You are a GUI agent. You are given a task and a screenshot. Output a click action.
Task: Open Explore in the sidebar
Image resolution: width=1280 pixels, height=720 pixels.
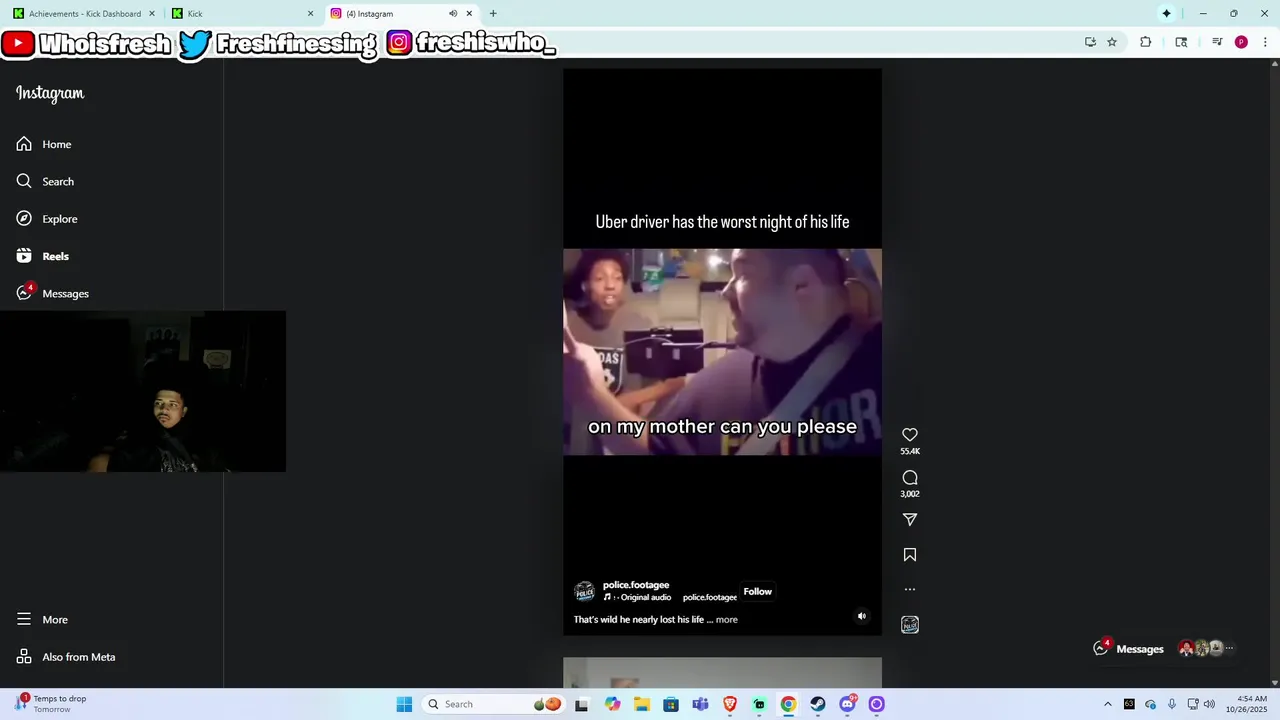(47, 219)
